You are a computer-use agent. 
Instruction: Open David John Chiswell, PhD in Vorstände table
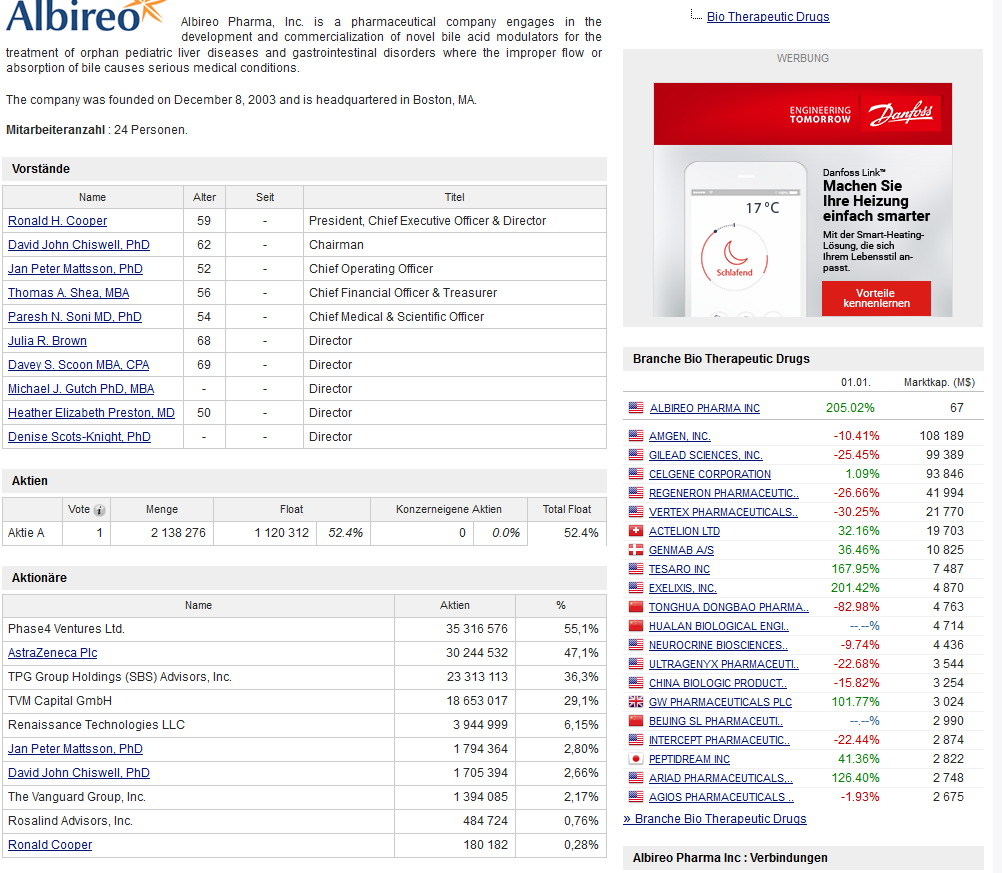pos(79,245)
